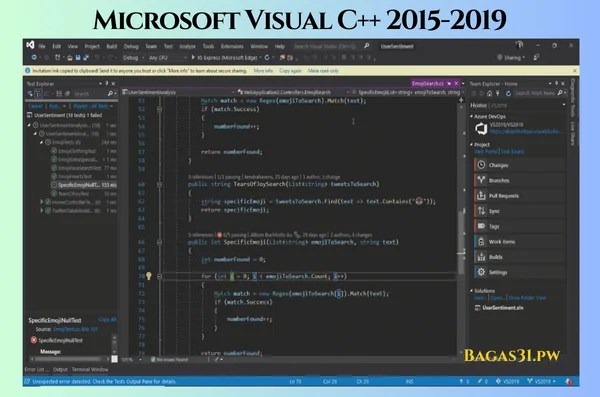600x397 pixels.
Task: Click the Save icon in the toolbar
Action: pyautogui.click(x=78, y=58)
